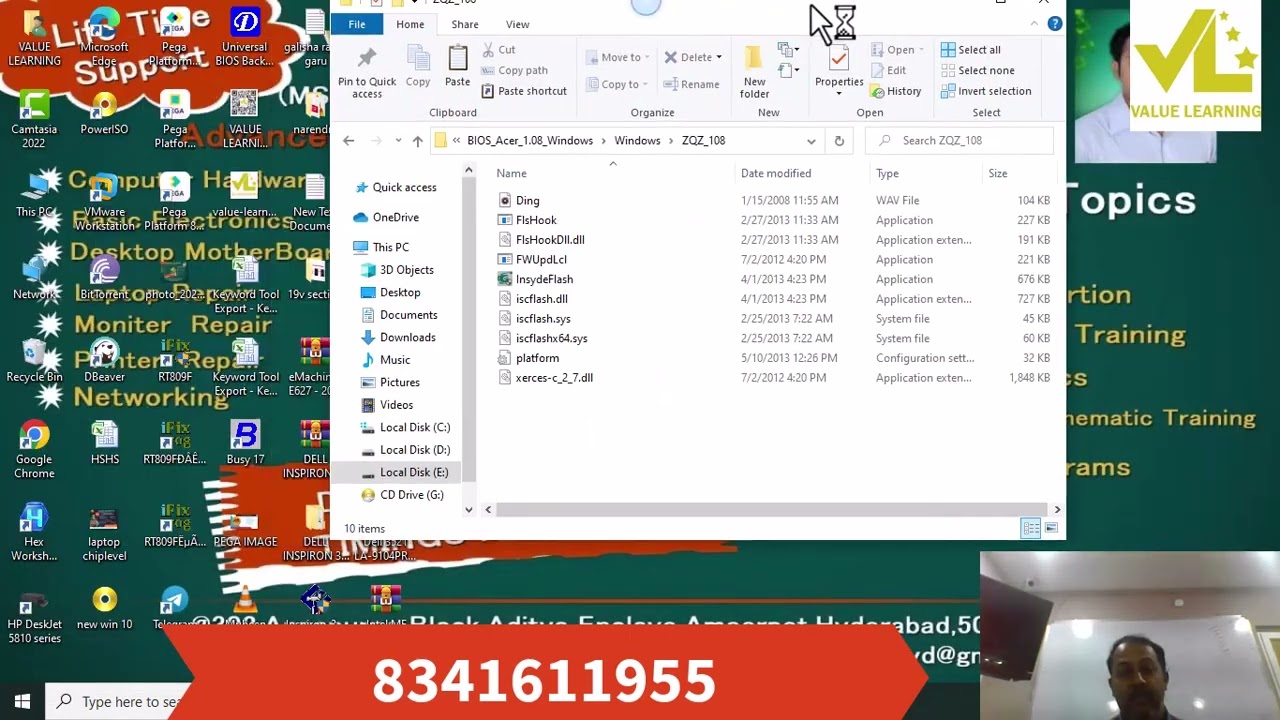This screenshot has width=1280, height=720.
Task: Go up one folder level
Action: 417,141
